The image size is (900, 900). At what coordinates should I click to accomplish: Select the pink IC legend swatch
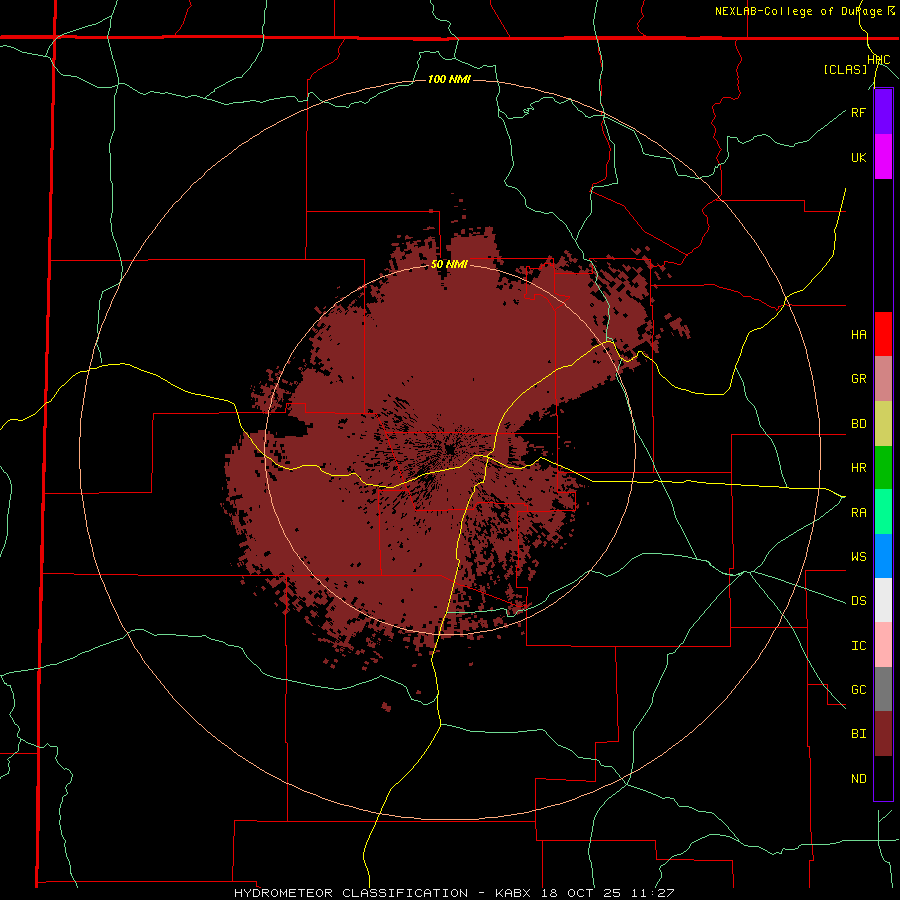click(x=883, y=645)
